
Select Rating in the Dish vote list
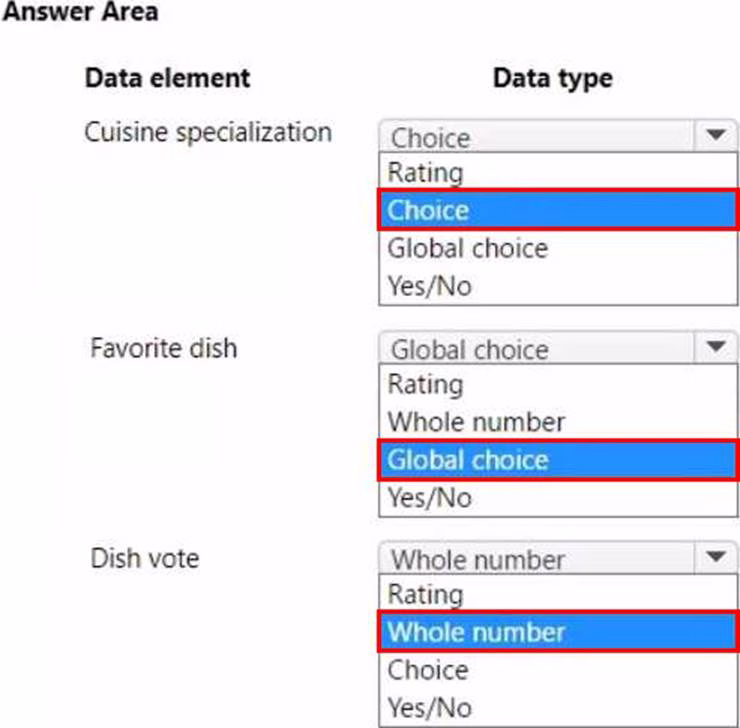426,595
